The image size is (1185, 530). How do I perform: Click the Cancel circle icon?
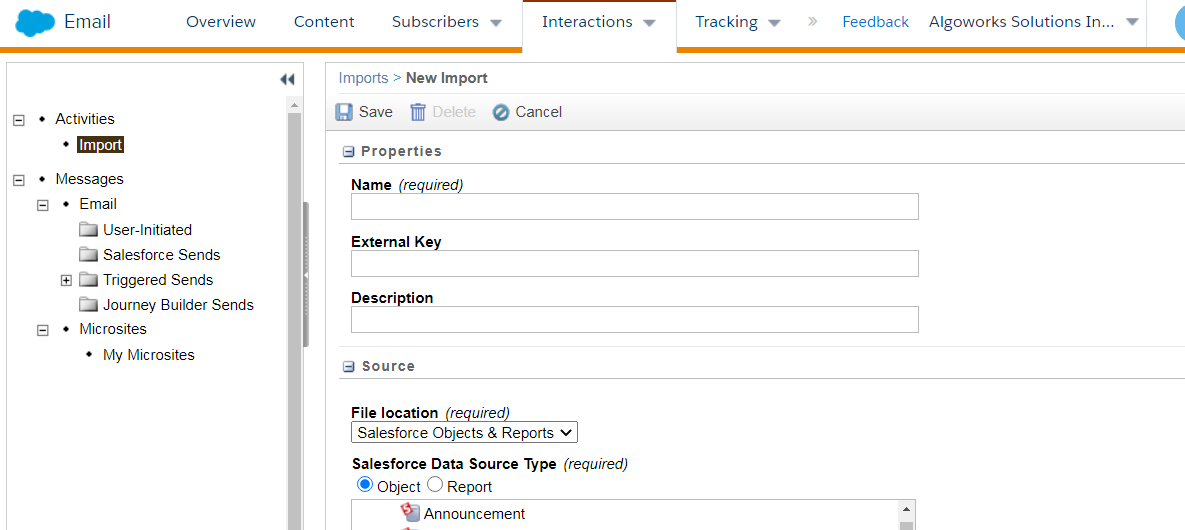[501, 112]
